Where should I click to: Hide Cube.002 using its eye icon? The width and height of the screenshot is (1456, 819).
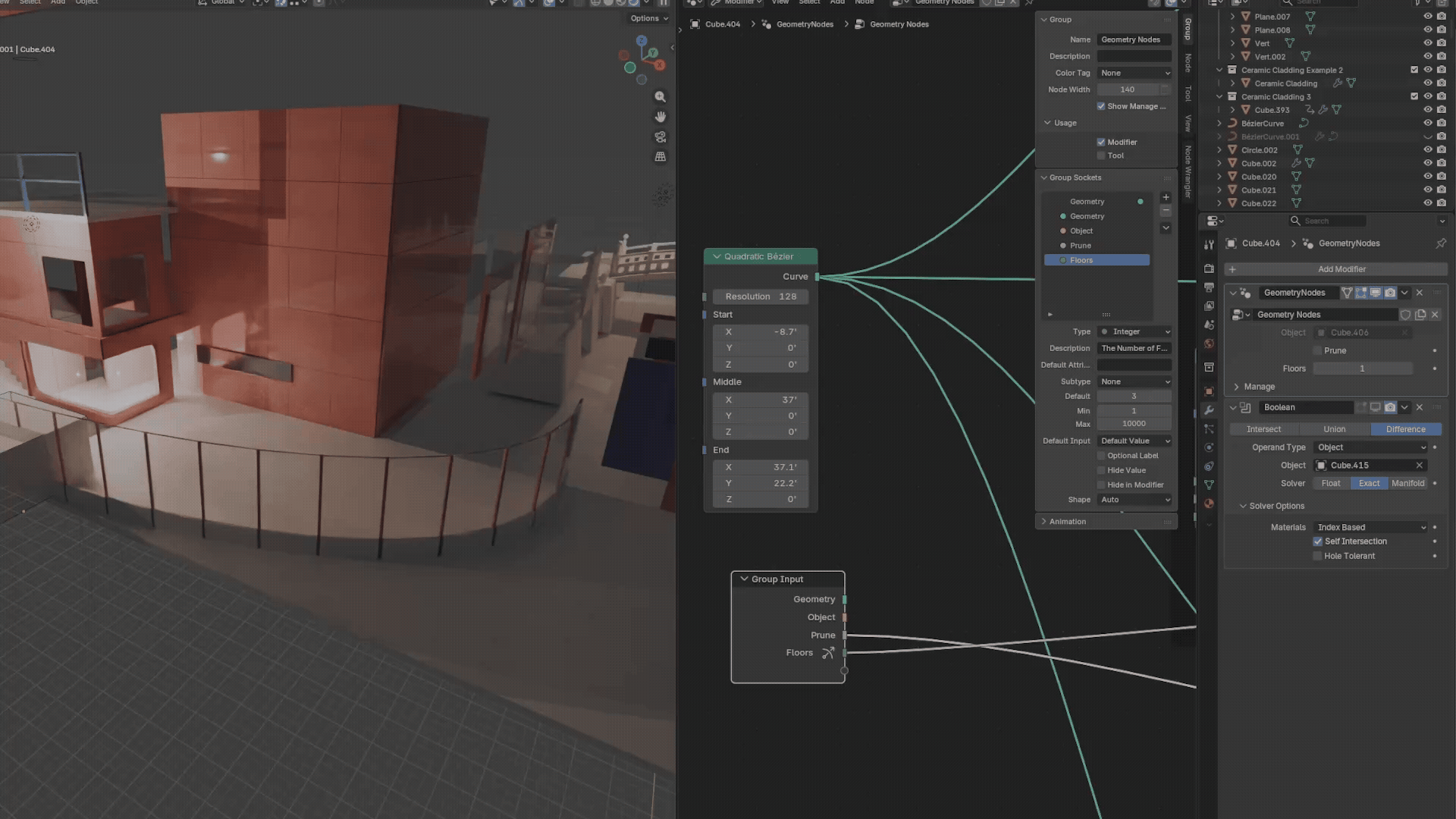point(1427,163)
